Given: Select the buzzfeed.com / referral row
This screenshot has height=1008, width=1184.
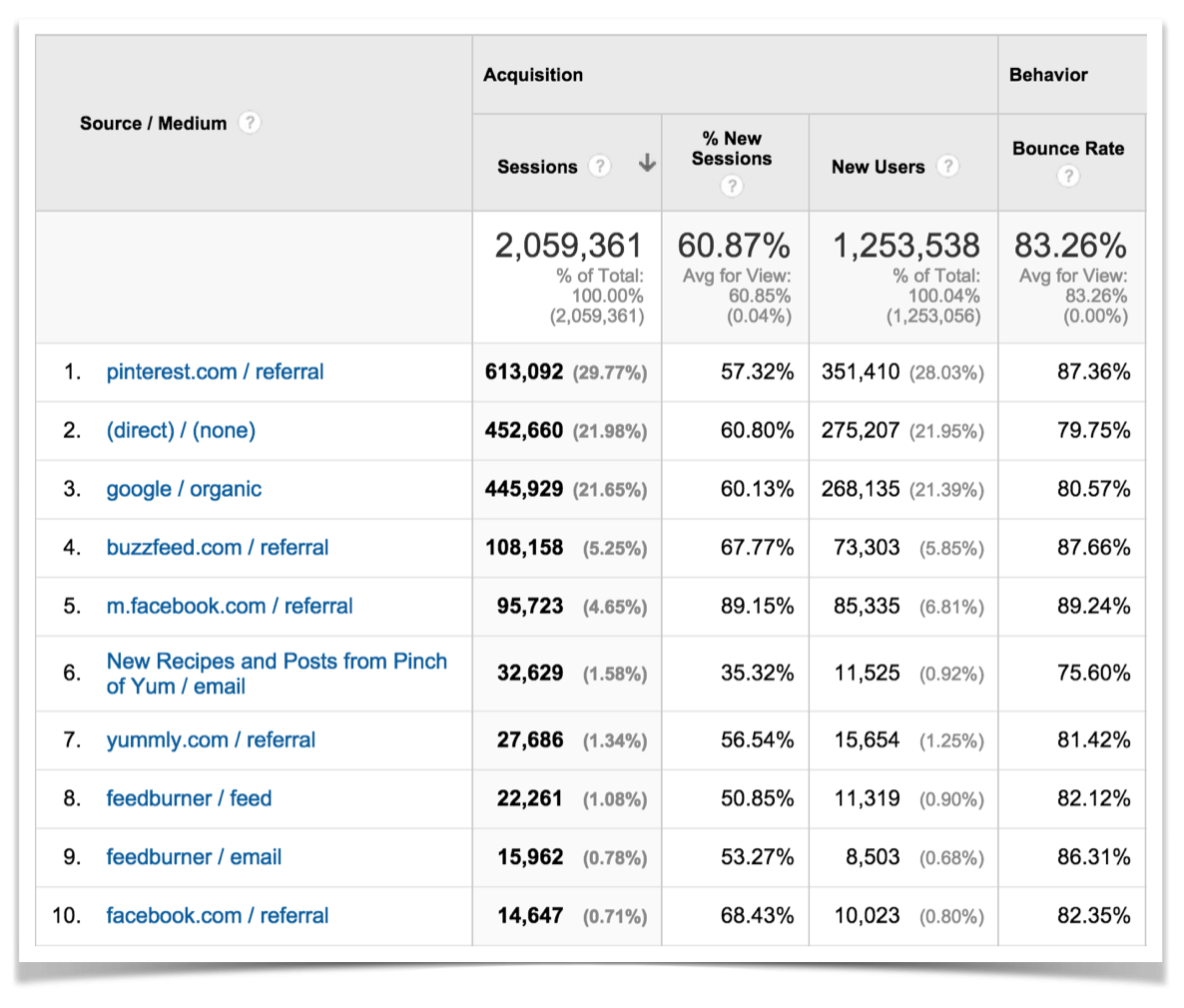Looking at the screenshot, I should click(218, 547).
